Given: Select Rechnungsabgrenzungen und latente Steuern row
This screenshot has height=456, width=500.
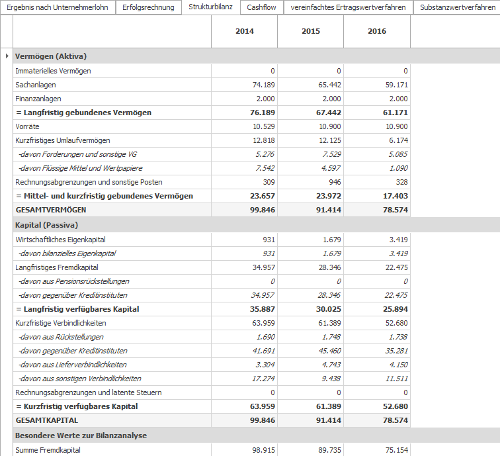Looking at the screenshot, I should coord(88,393).
